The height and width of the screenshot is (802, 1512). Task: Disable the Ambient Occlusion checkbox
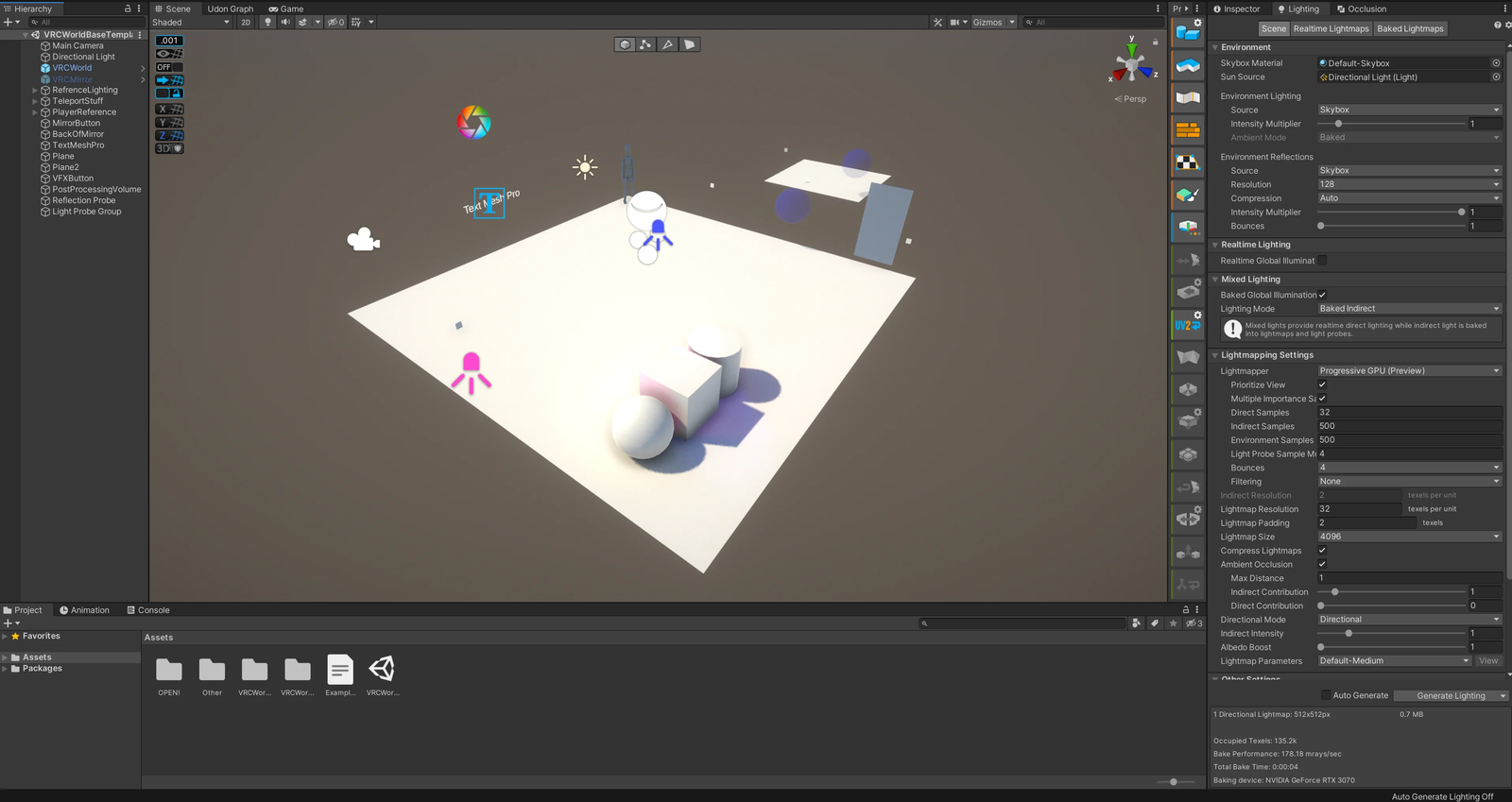click(1322, 564)
